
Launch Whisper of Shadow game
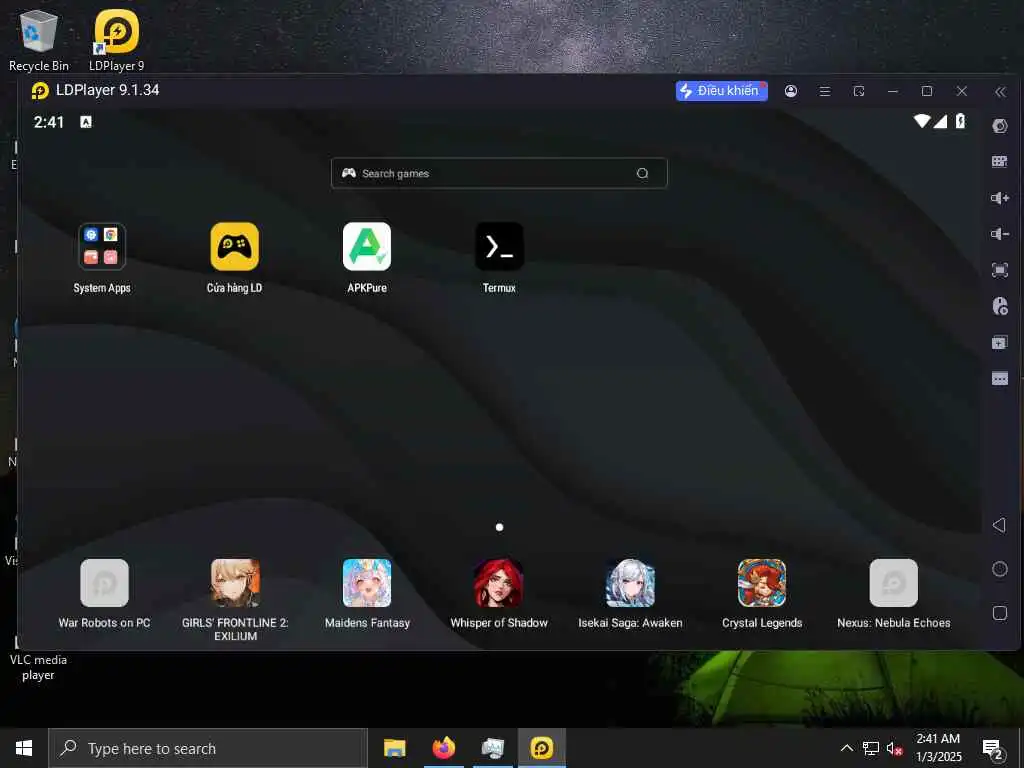coord(499,583)
